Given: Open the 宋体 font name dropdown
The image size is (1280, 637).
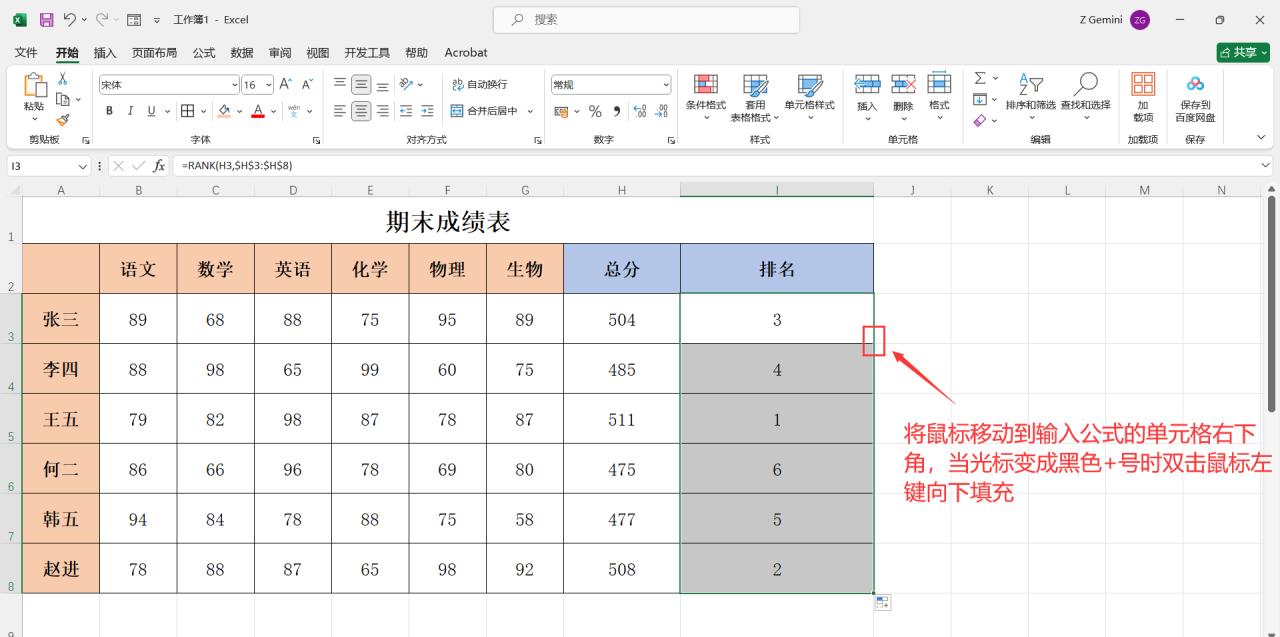Looking at the screenshot, I should (235, 85).
